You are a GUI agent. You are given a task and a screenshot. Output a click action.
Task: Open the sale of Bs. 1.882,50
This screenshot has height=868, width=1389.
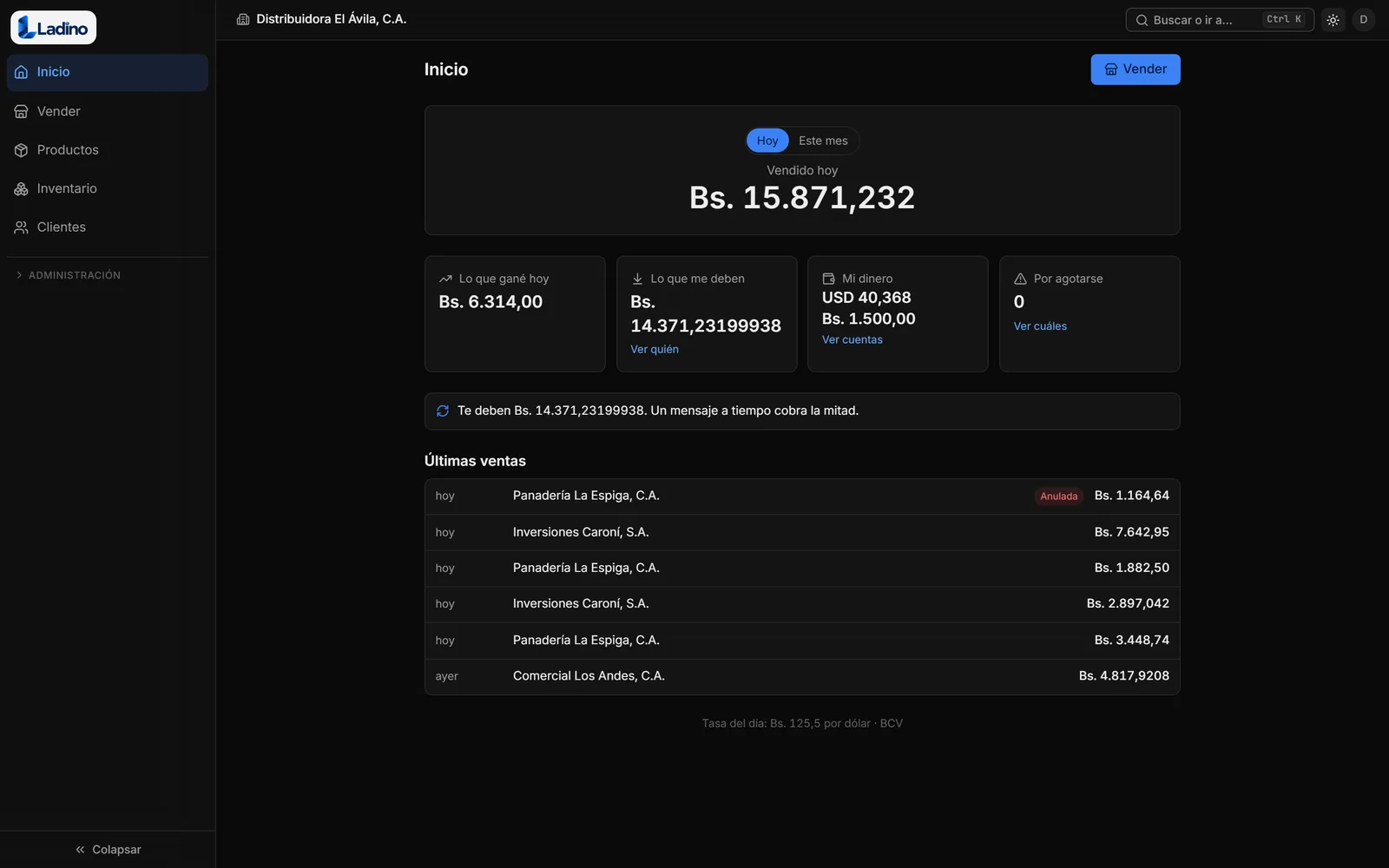point(802,568)
